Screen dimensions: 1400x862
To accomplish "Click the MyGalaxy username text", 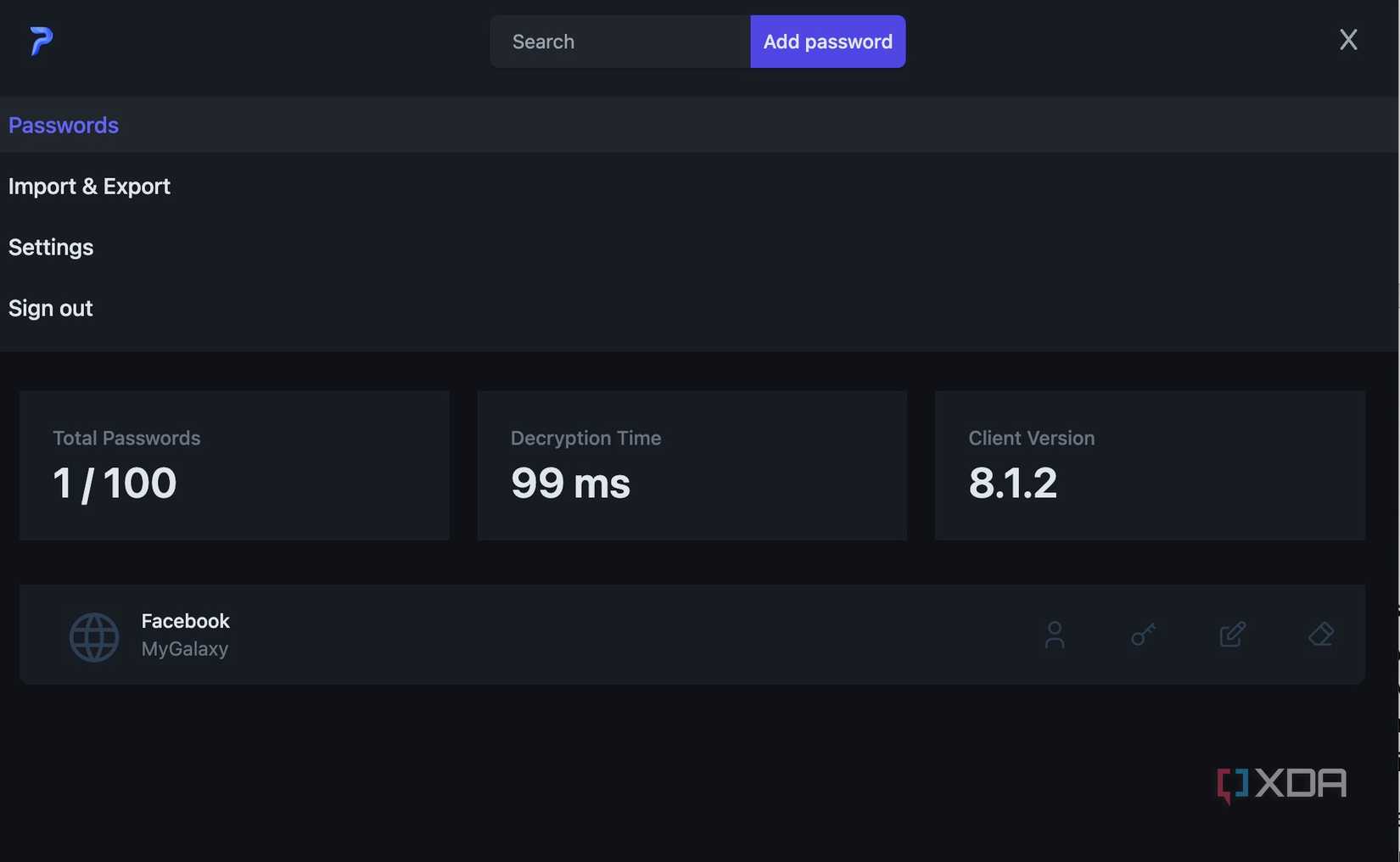I will coord(184,648).
